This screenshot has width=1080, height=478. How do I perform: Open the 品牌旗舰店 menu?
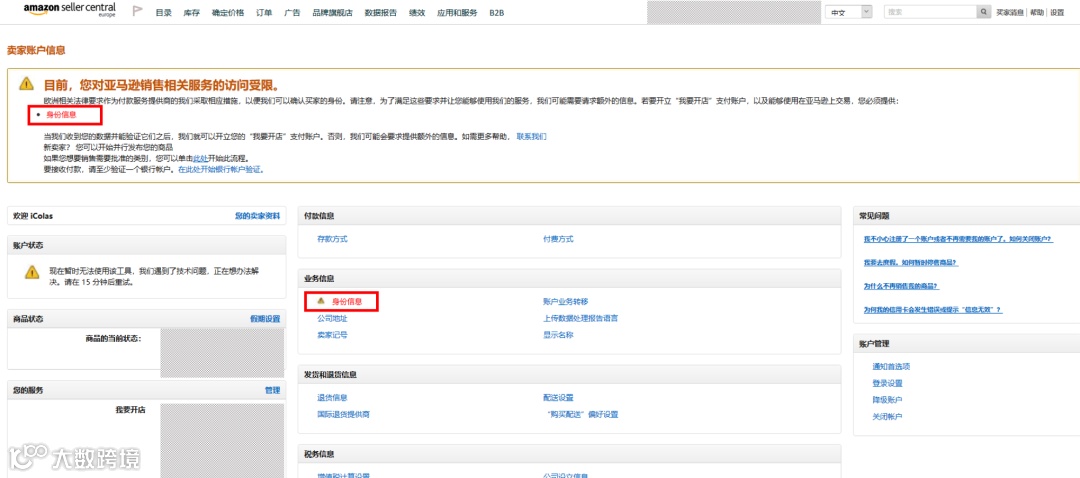point(333,12)
